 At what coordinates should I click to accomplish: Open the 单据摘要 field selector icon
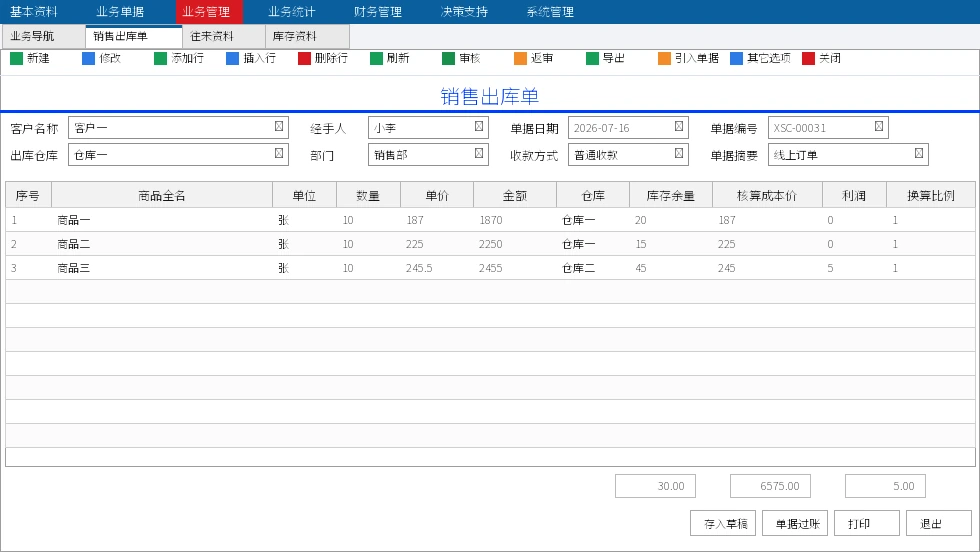click(919, 153)
